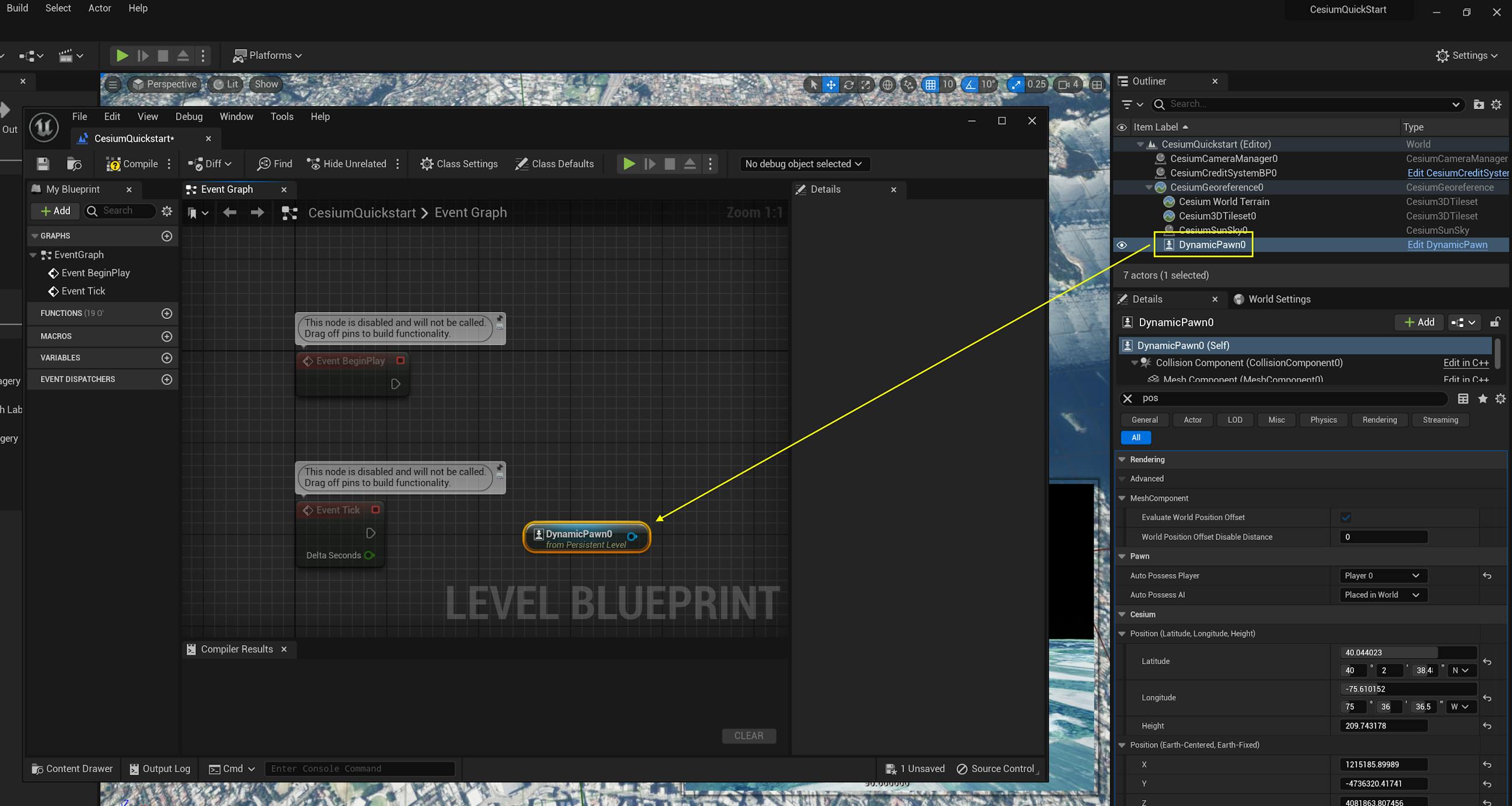Uncheck Evaluate World Position Offset checkbox
The image size is (1512, 806).
(x=1346, y=517)
